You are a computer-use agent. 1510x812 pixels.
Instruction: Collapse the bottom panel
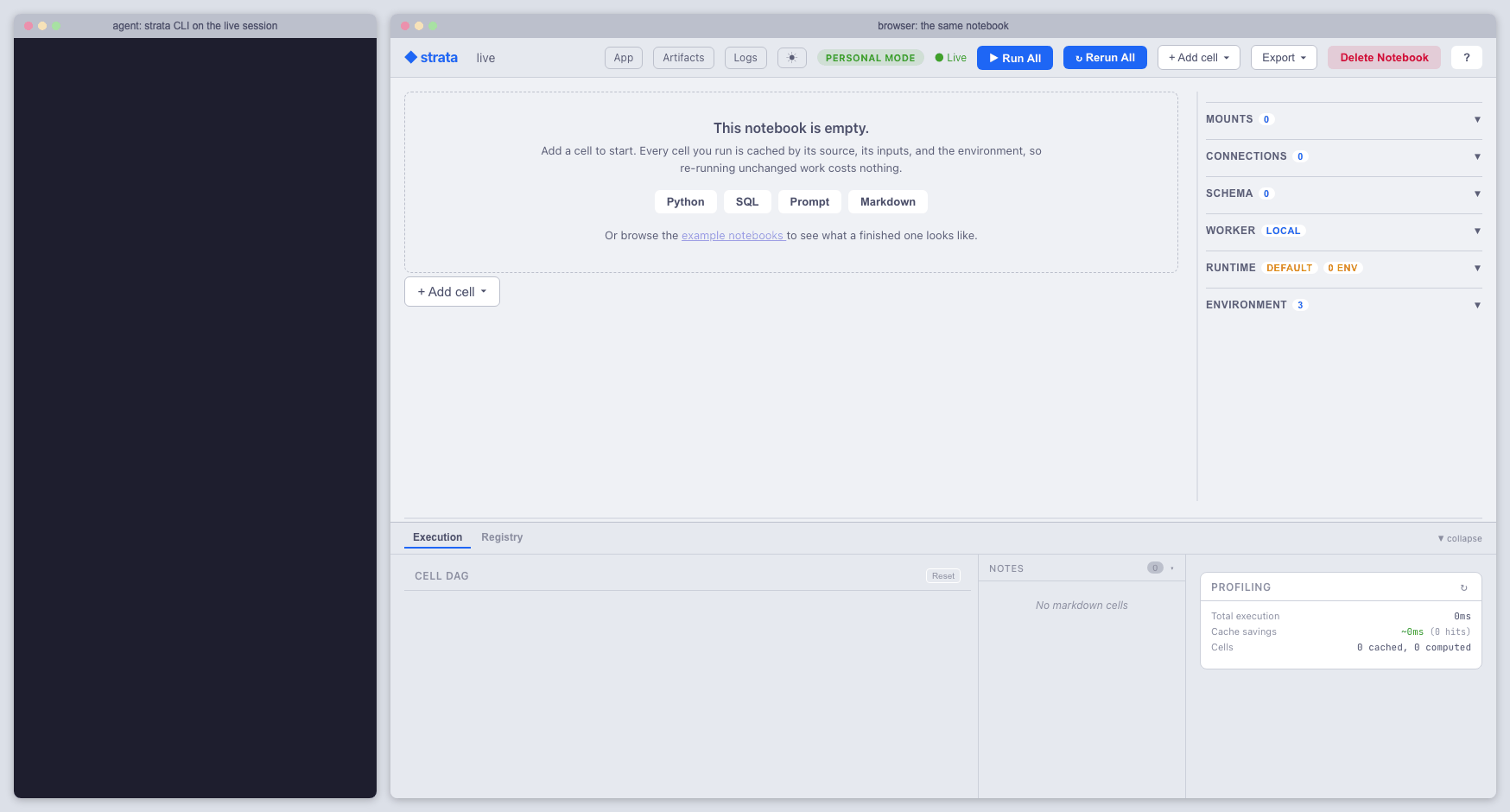pyautogui.click(x=1460, y=538)
